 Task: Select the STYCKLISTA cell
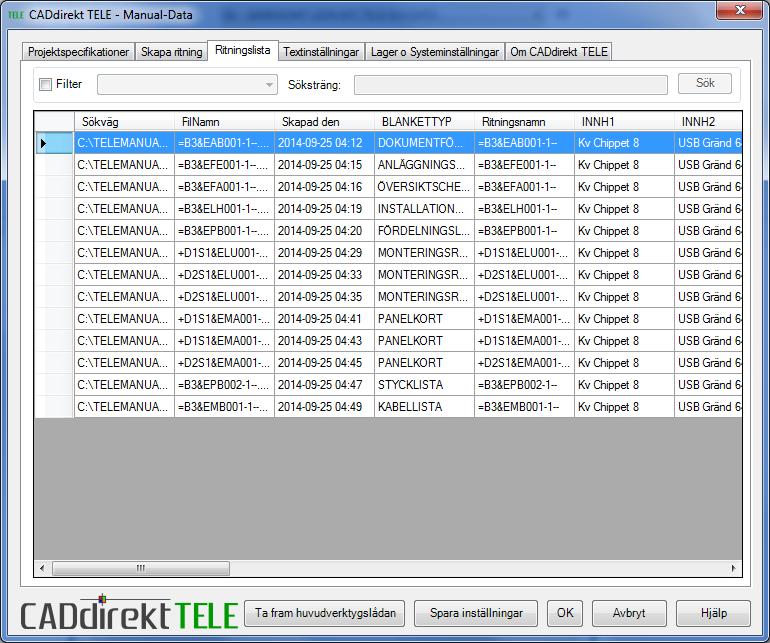pos(424,385)
